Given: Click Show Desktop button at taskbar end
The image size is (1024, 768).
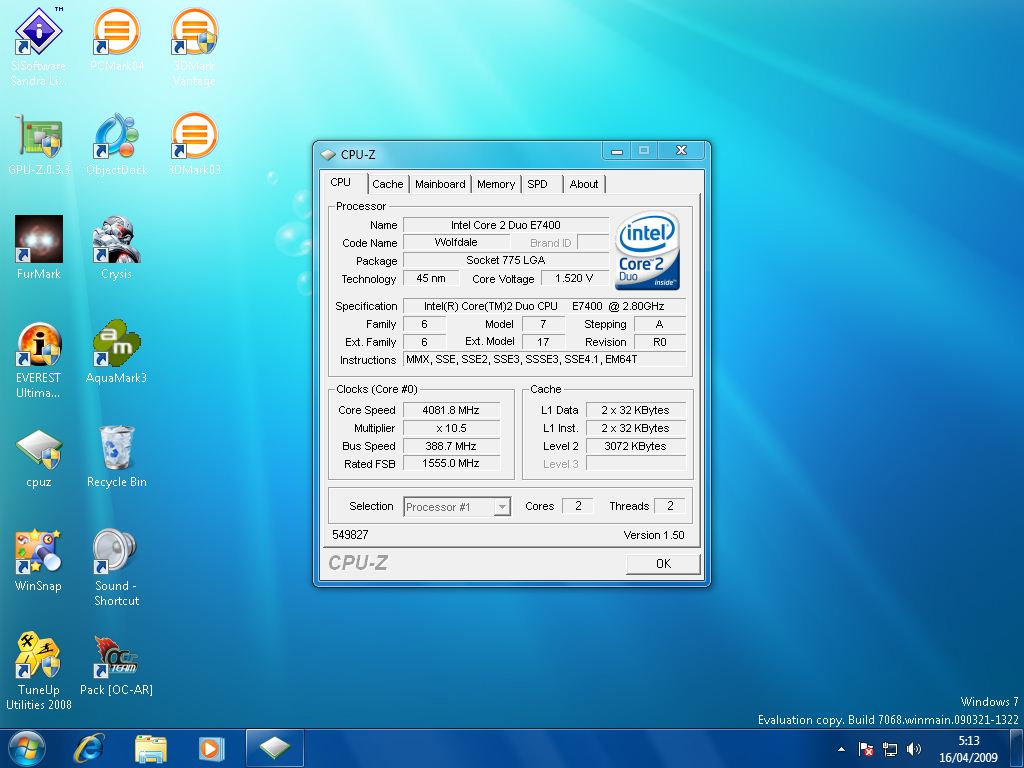Looking at the screenshot, I should tap(1017, 749).
